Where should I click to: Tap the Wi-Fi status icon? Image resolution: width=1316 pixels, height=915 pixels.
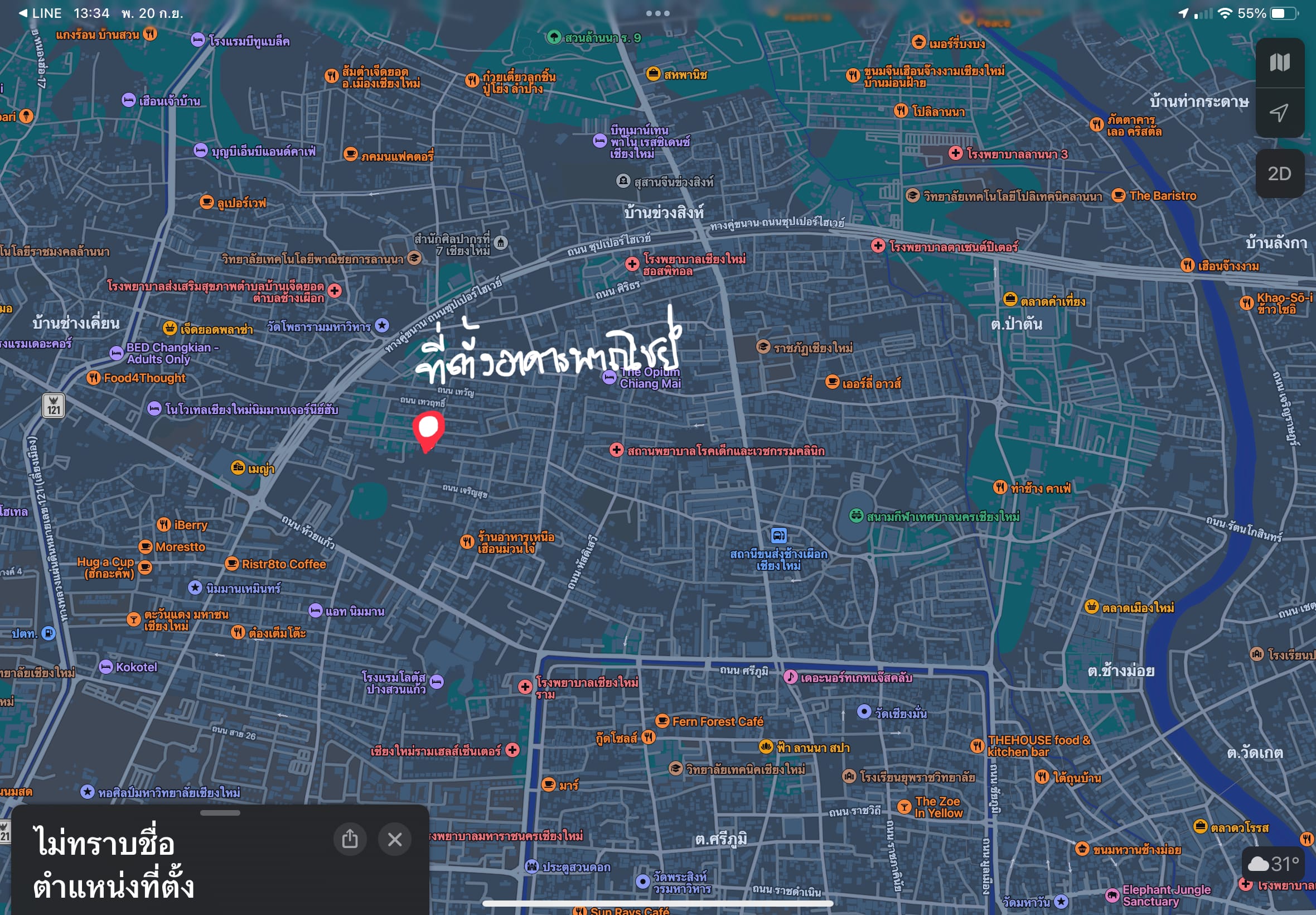(x=1225, y=13)
